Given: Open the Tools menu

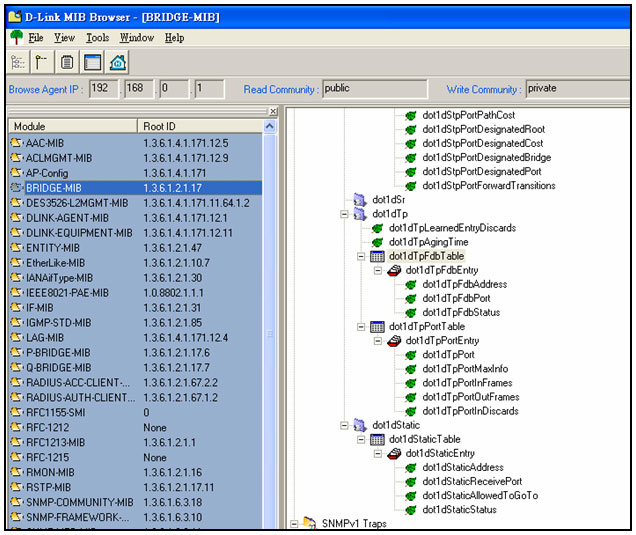Looking at the screenshot, I should 97,38.
